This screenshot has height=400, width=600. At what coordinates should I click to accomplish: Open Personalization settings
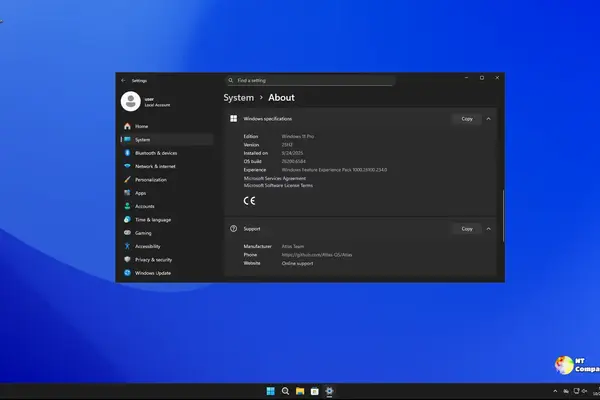click(150, 179)
